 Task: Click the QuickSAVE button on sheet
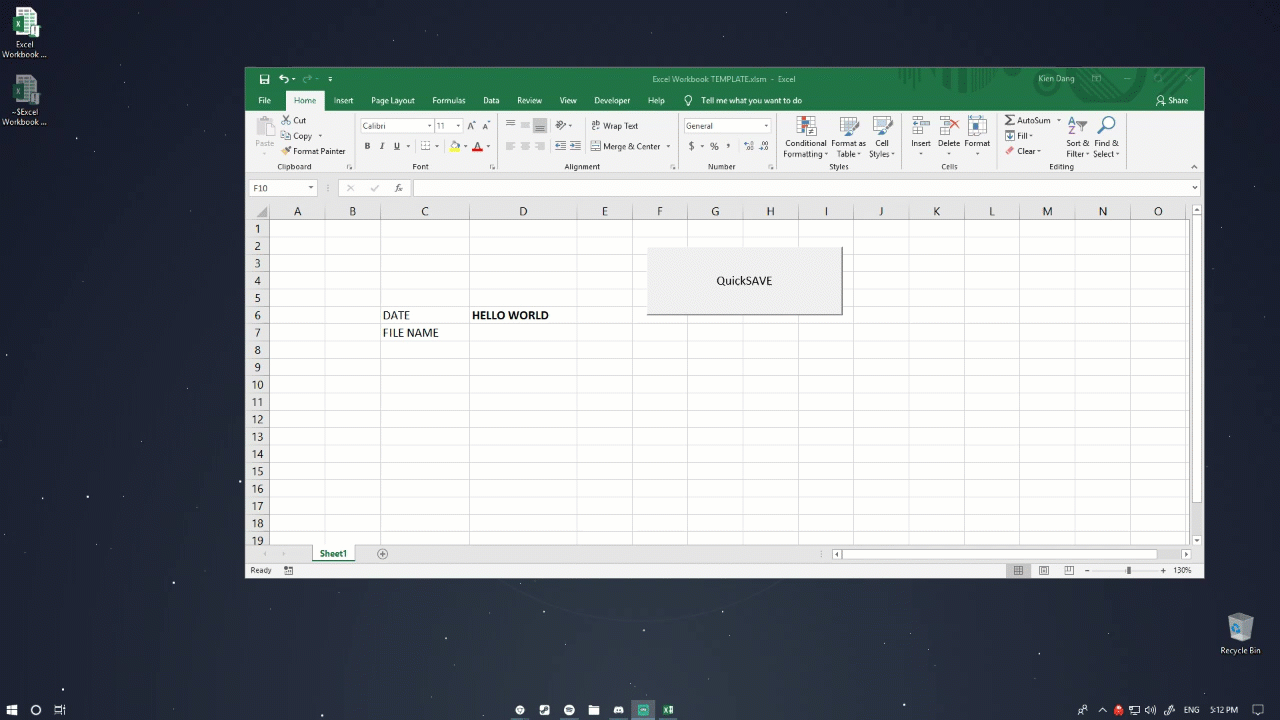point(744,281)
